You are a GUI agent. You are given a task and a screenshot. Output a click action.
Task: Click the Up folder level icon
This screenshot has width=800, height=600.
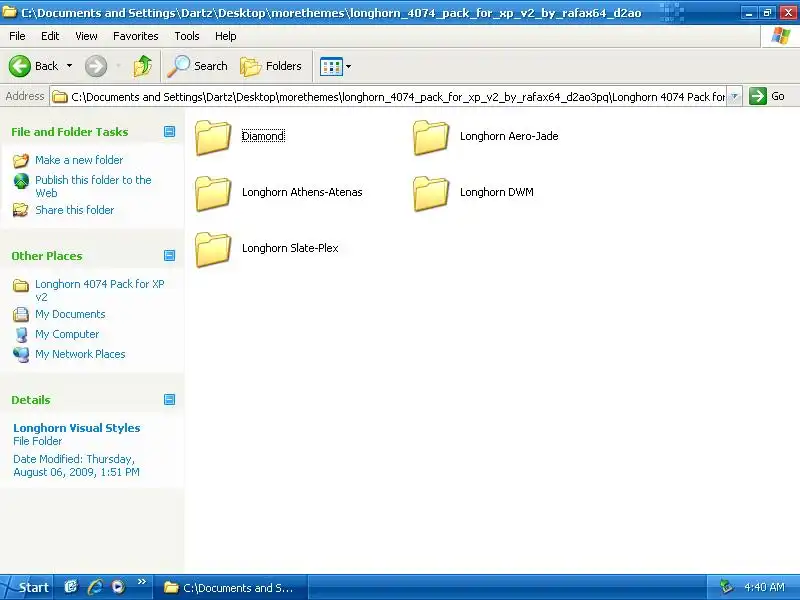coord(143,66)
